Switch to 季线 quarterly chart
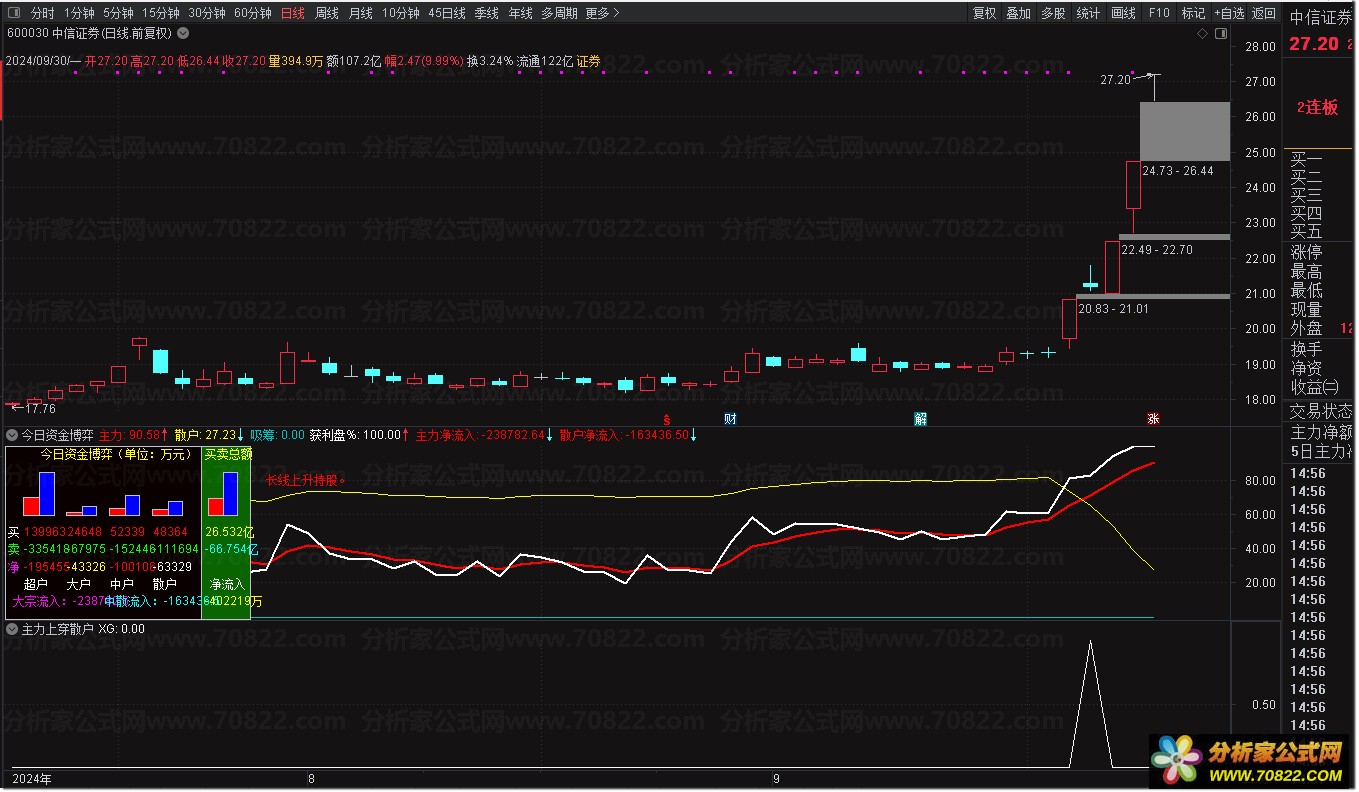This screenshot has height=792, width=1359. [486, 13]
